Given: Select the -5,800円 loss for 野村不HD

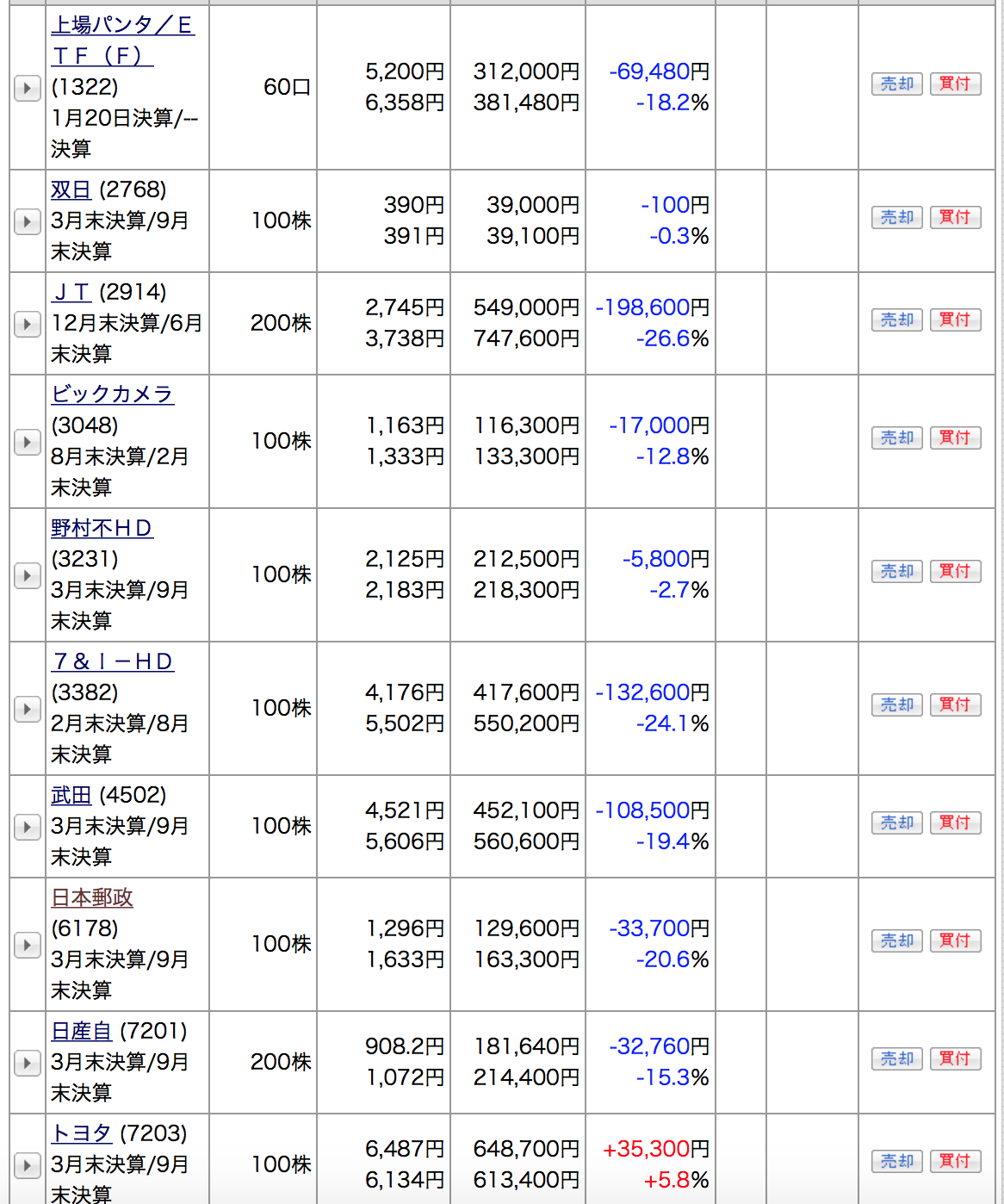Looking at the screenshot, I should coord(666,559).
